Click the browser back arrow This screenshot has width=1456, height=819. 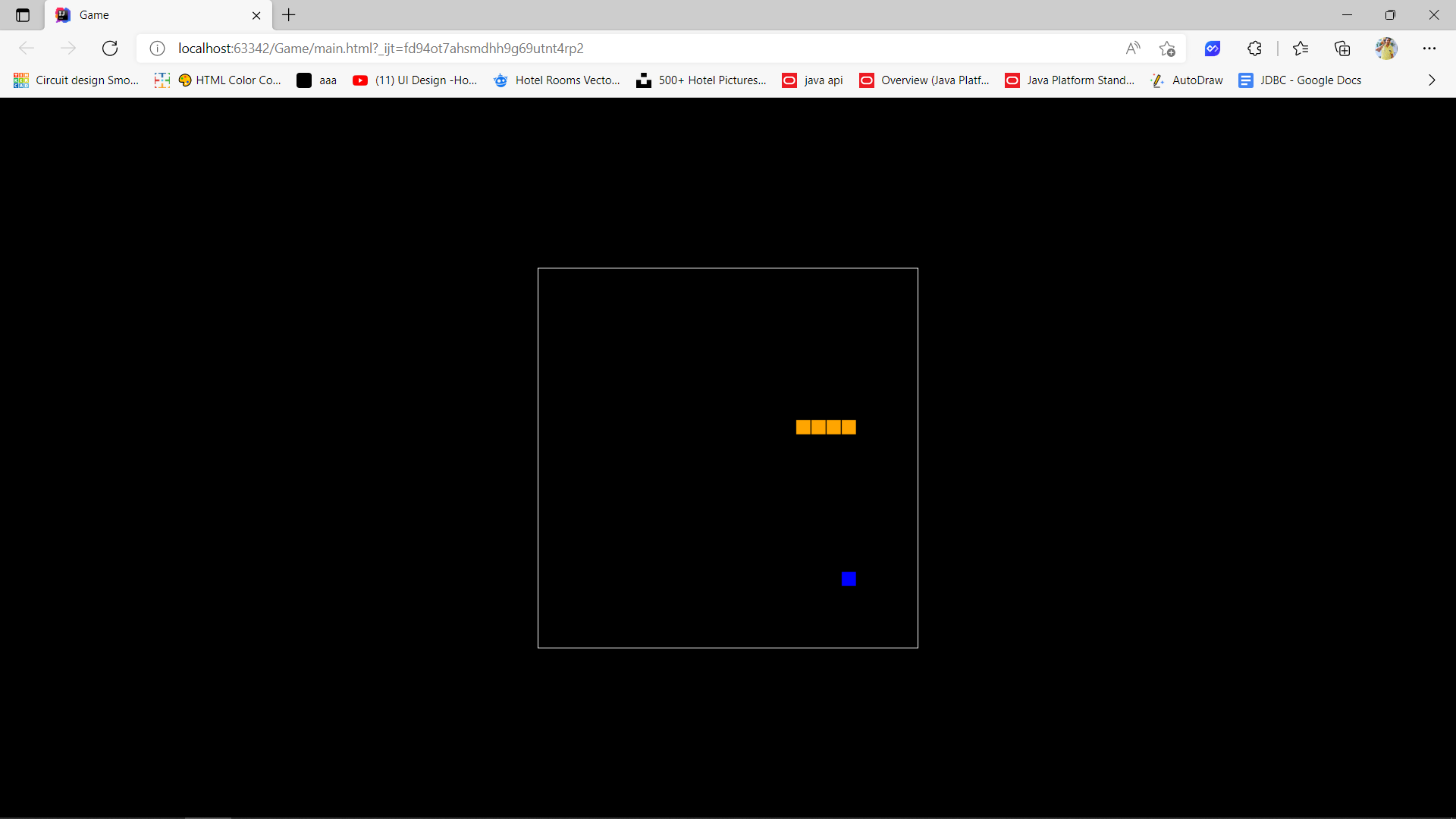27,49
